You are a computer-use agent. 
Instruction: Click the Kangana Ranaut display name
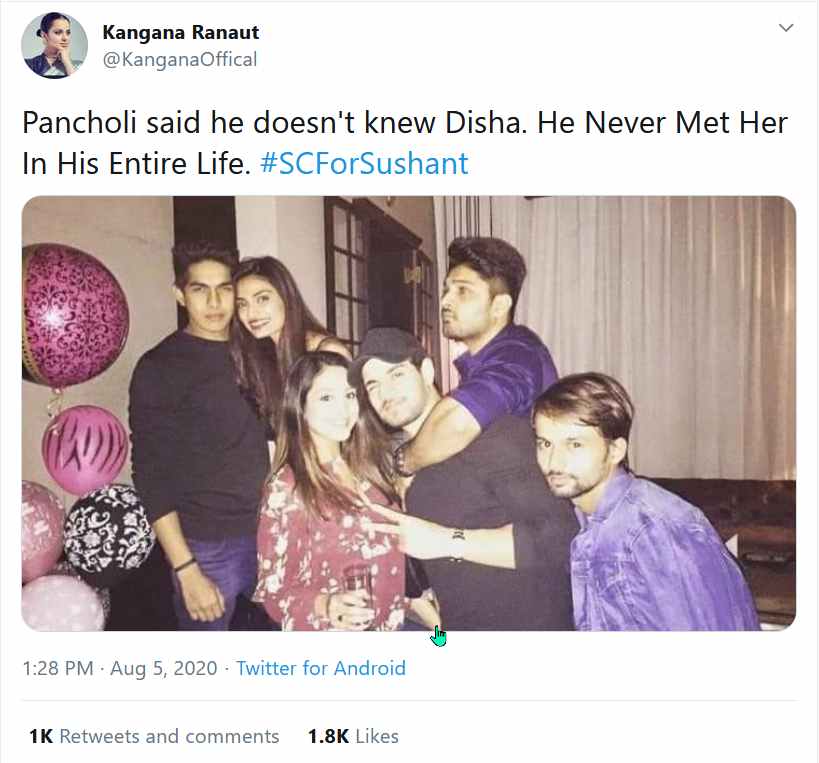pos(181,32)
